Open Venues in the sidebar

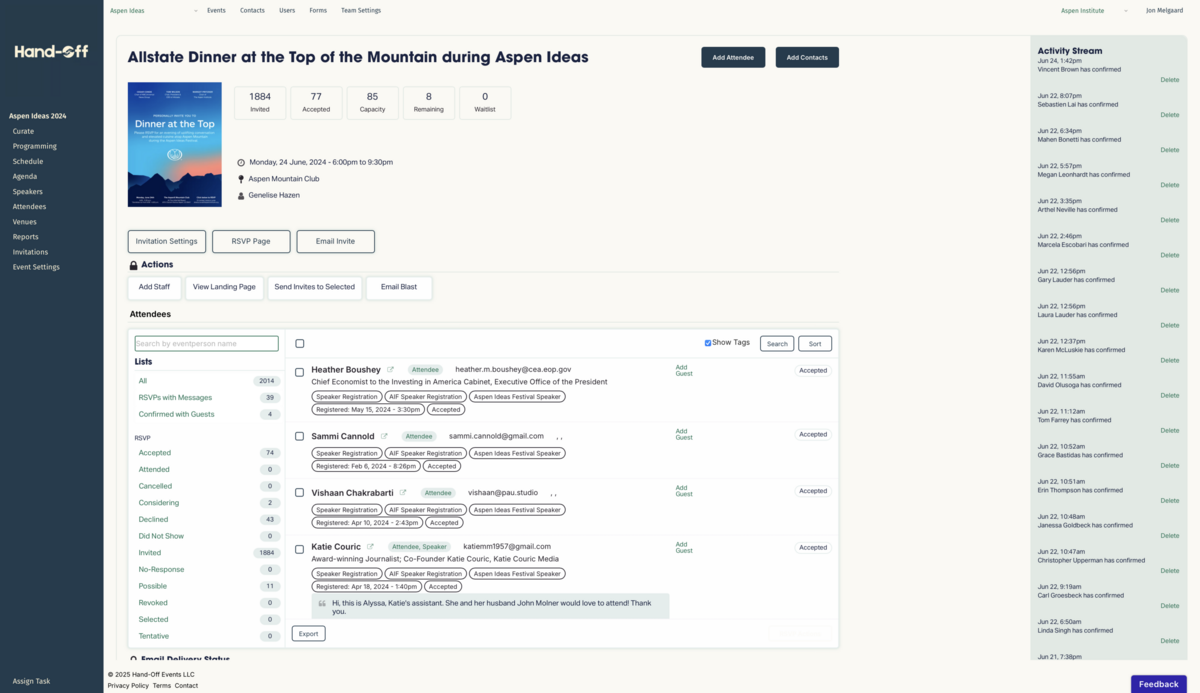pyautogui.click(x=25, y=222)
